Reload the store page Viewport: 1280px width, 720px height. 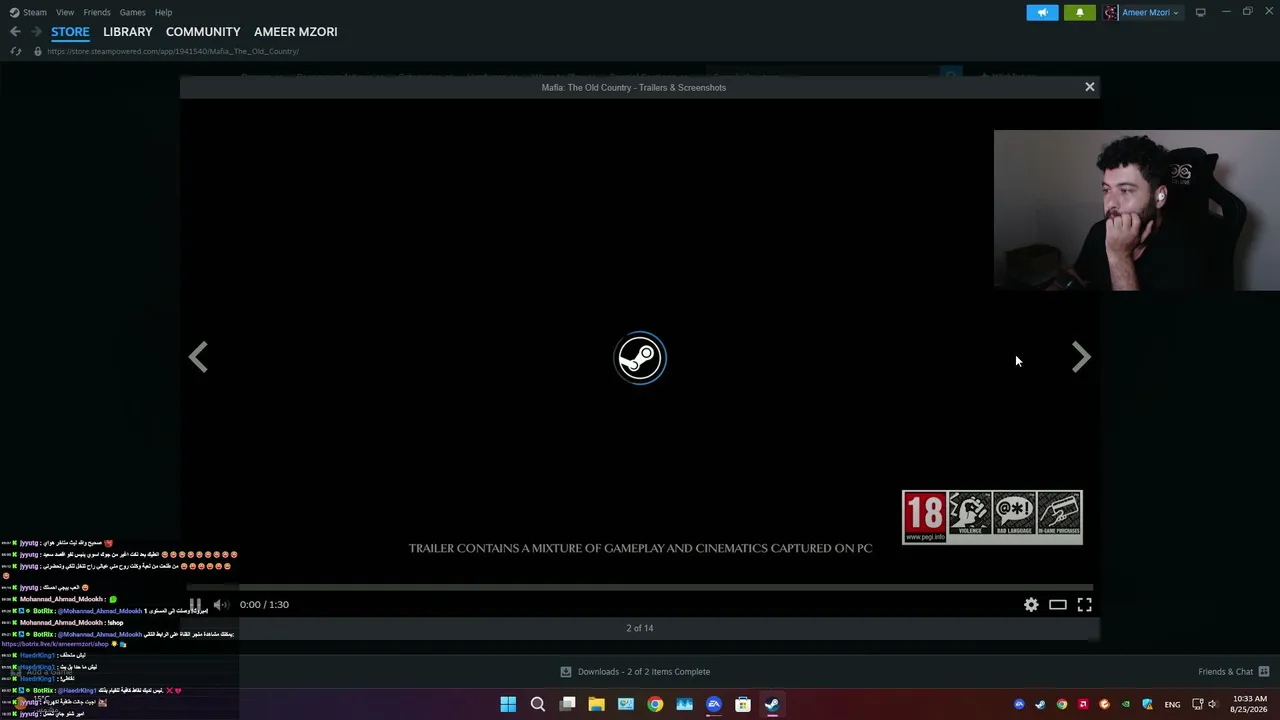15,51
